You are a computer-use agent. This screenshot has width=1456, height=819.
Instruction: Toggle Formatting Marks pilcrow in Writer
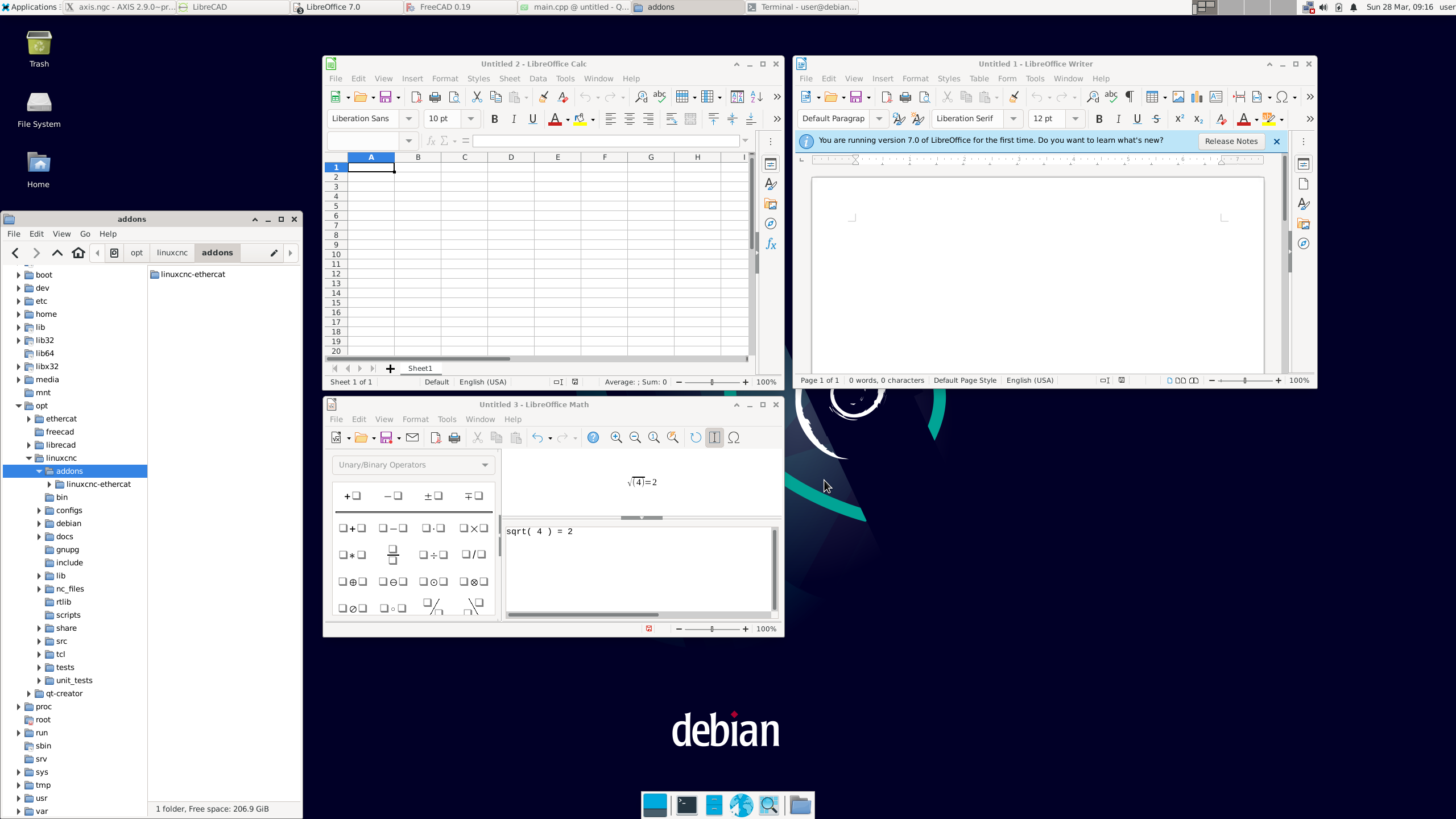[x=1130, y=97]
